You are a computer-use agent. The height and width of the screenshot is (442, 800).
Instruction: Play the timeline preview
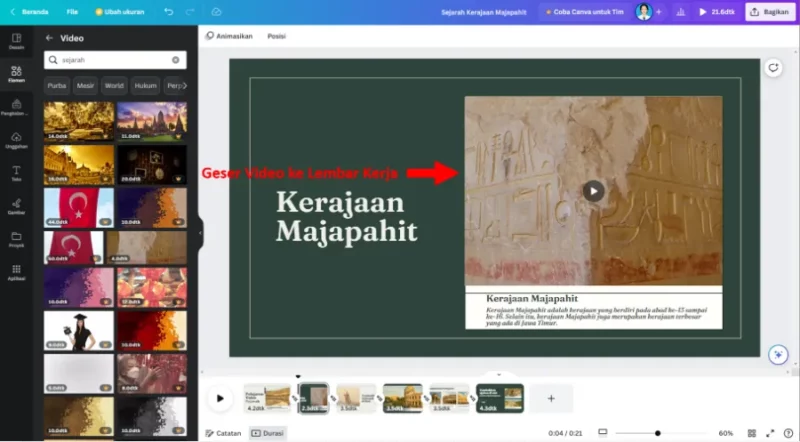click(220, 398)
